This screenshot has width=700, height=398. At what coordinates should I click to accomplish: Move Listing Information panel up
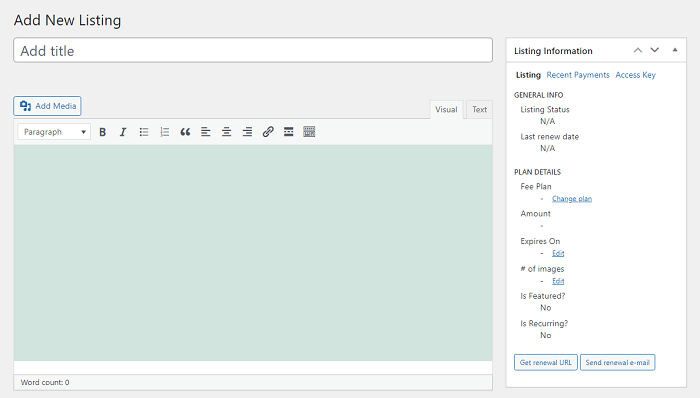click(638, 50)
